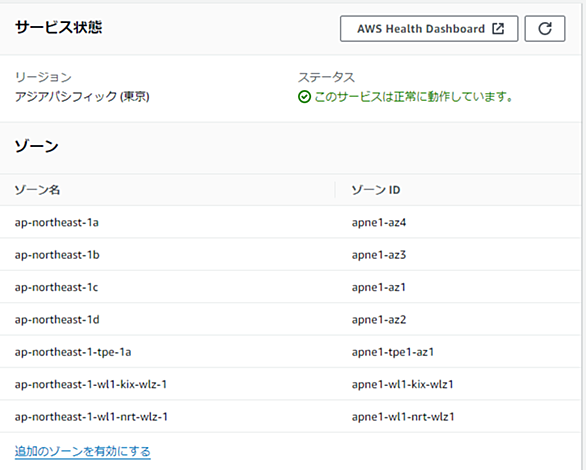Click the external link icon on the Health Dashboard button
The image size is (586, 470).
point(498,28)
